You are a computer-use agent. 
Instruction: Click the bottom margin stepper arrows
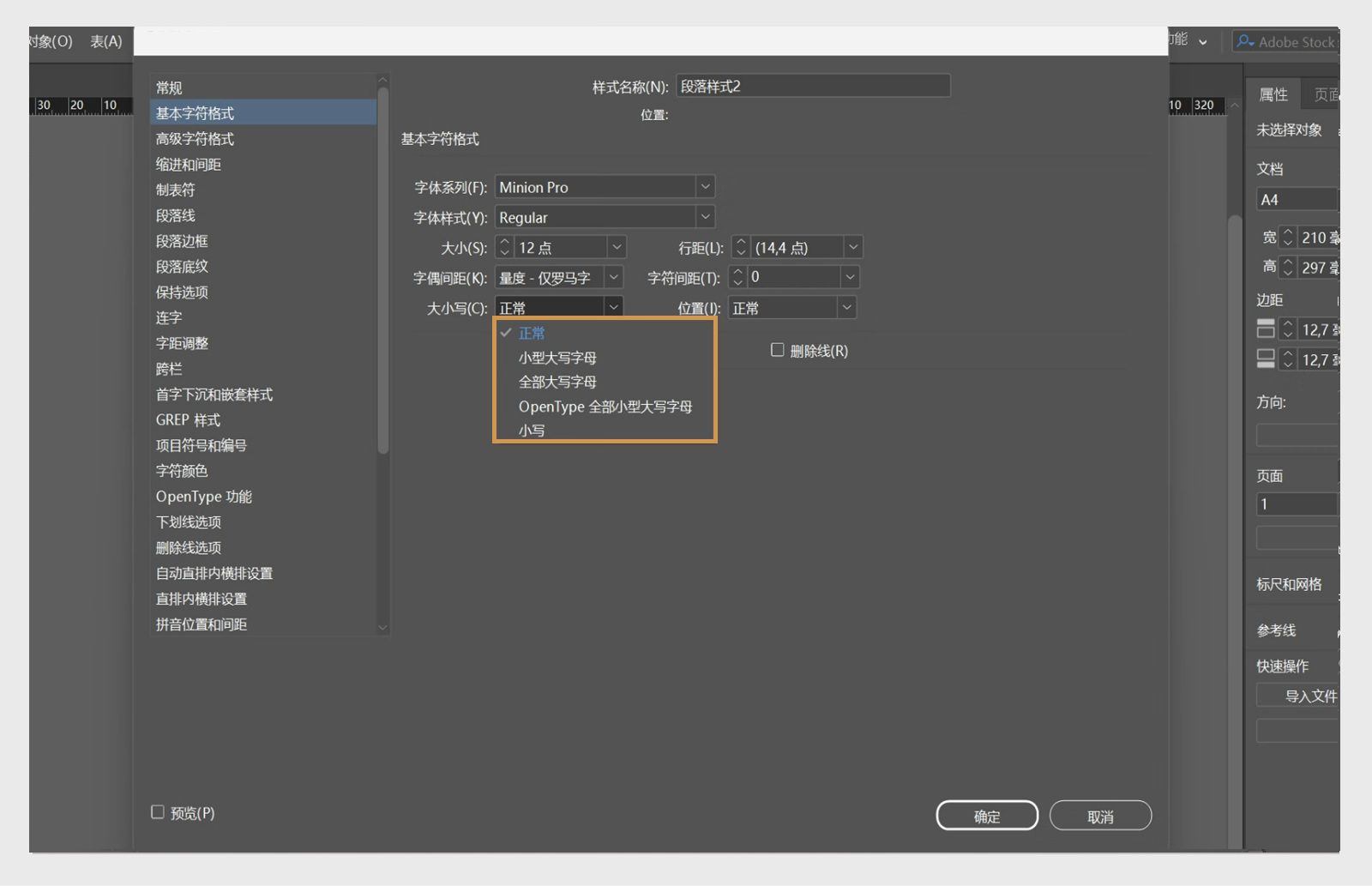(x=1287, y=359)
